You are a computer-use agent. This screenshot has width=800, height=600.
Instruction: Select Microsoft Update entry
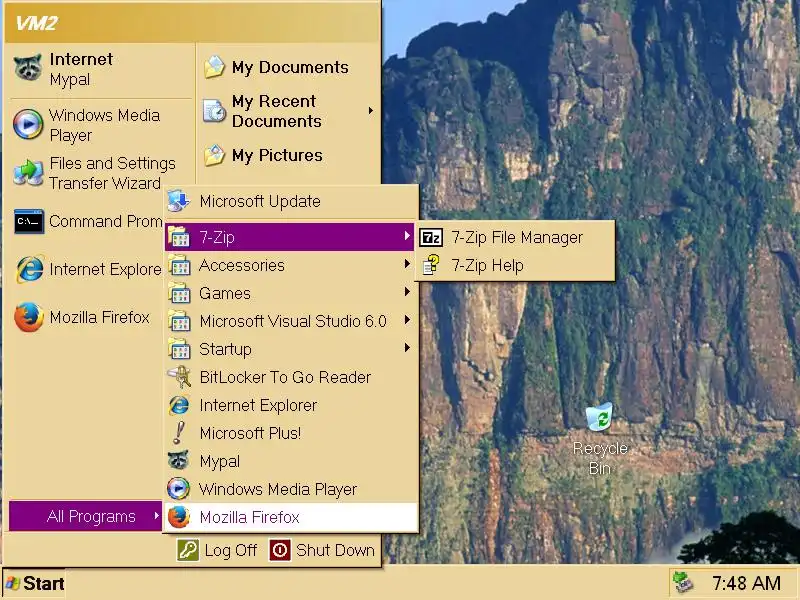coord(291,201)
